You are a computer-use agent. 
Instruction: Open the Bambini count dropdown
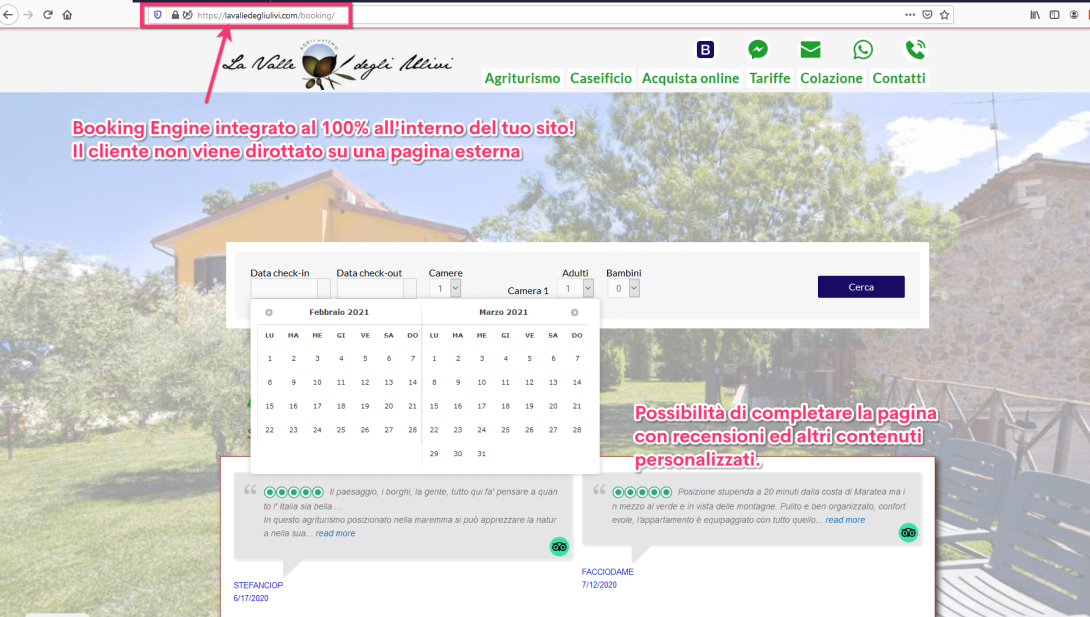click(623, 288)
